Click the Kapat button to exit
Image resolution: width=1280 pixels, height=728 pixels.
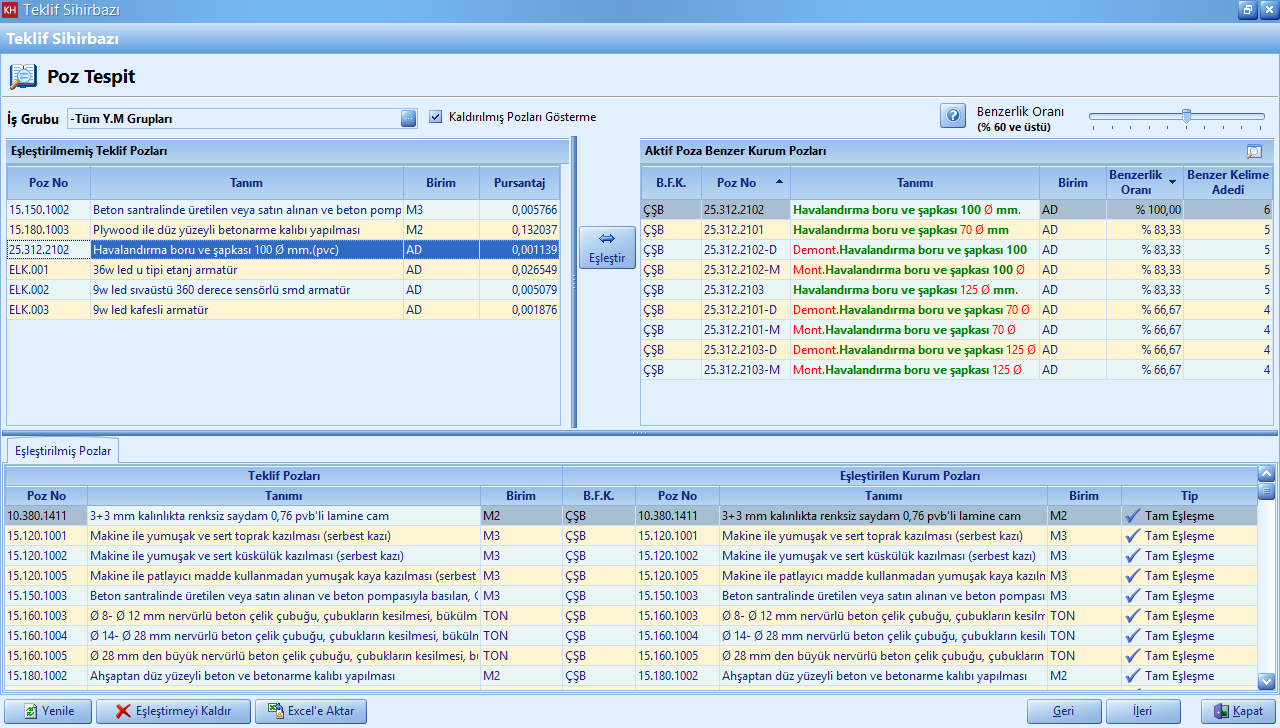[1238, 711]
